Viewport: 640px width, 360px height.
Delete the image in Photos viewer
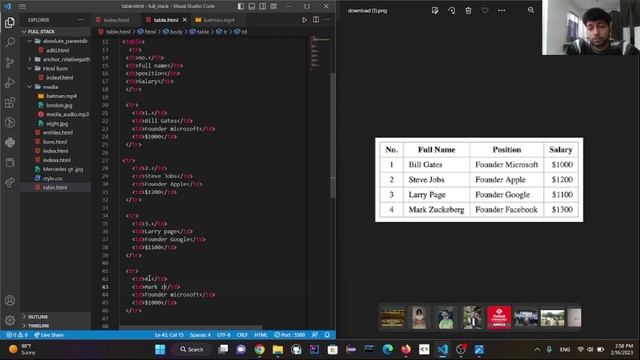(x=468, y=10)
